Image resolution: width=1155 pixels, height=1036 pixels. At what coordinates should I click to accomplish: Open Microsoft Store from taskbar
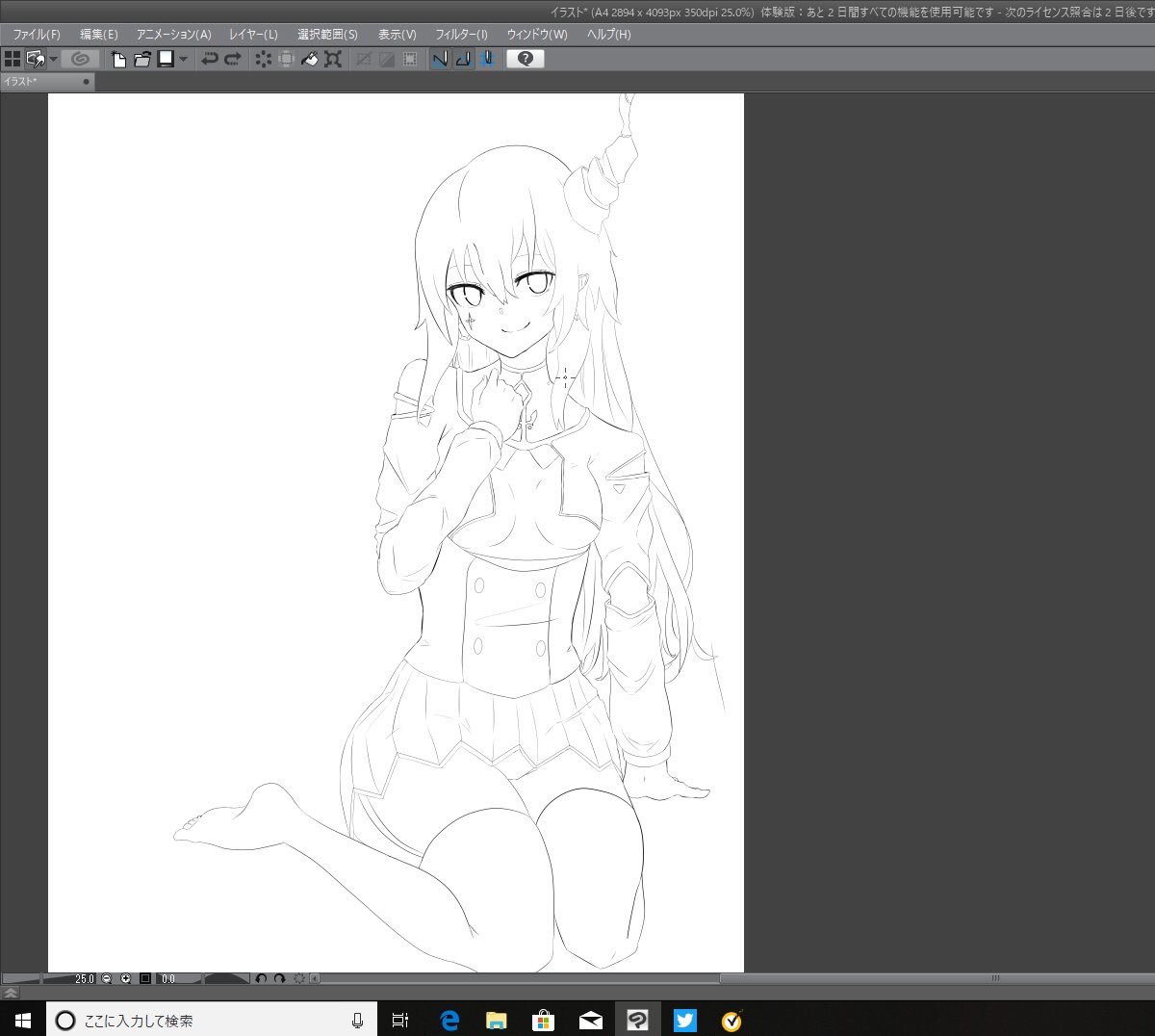(544, 1021)
